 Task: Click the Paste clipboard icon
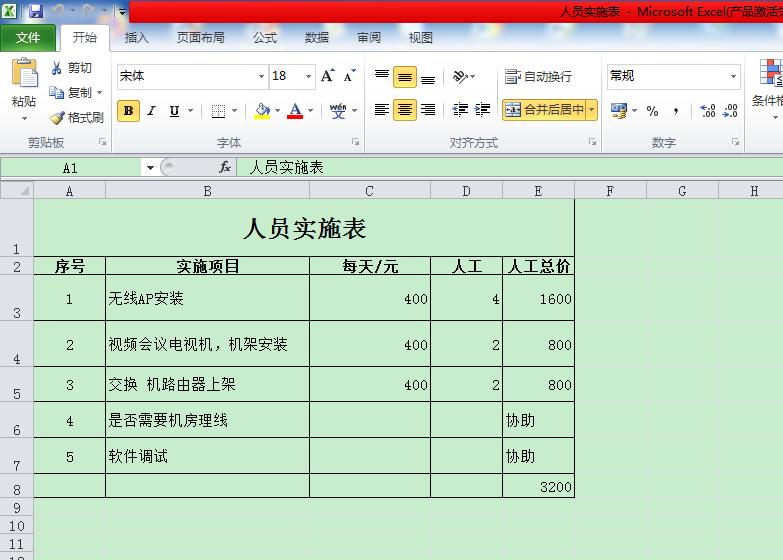tap(24, 73)
